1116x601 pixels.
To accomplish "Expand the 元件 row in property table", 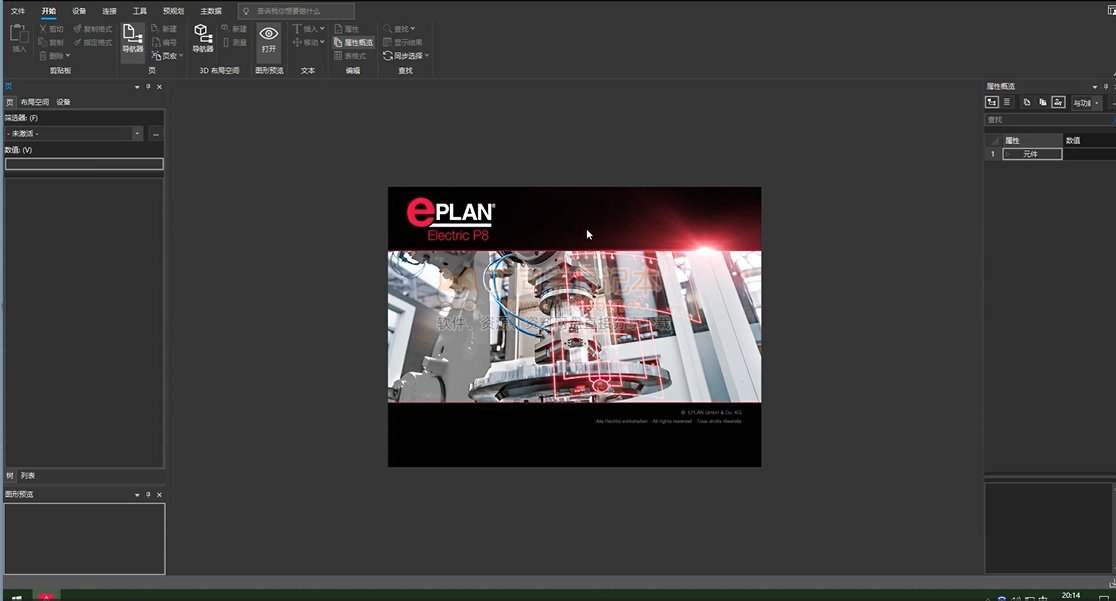I will coord(1008,154).
